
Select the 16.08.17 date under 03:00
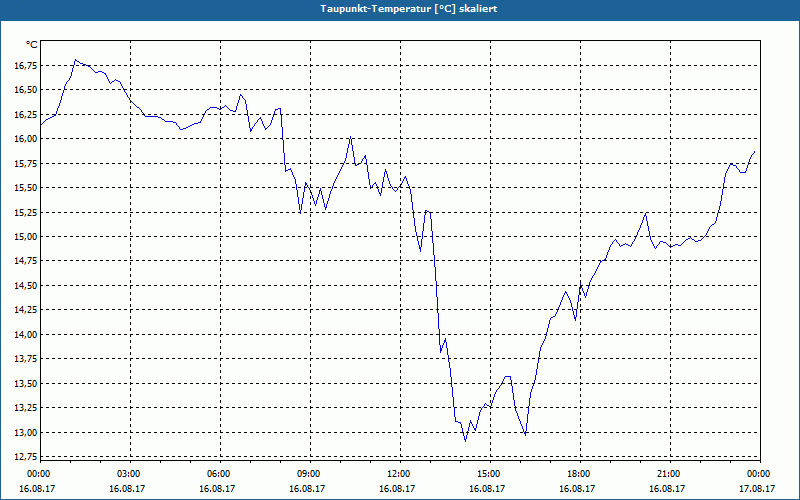click(x=128, y=488)
